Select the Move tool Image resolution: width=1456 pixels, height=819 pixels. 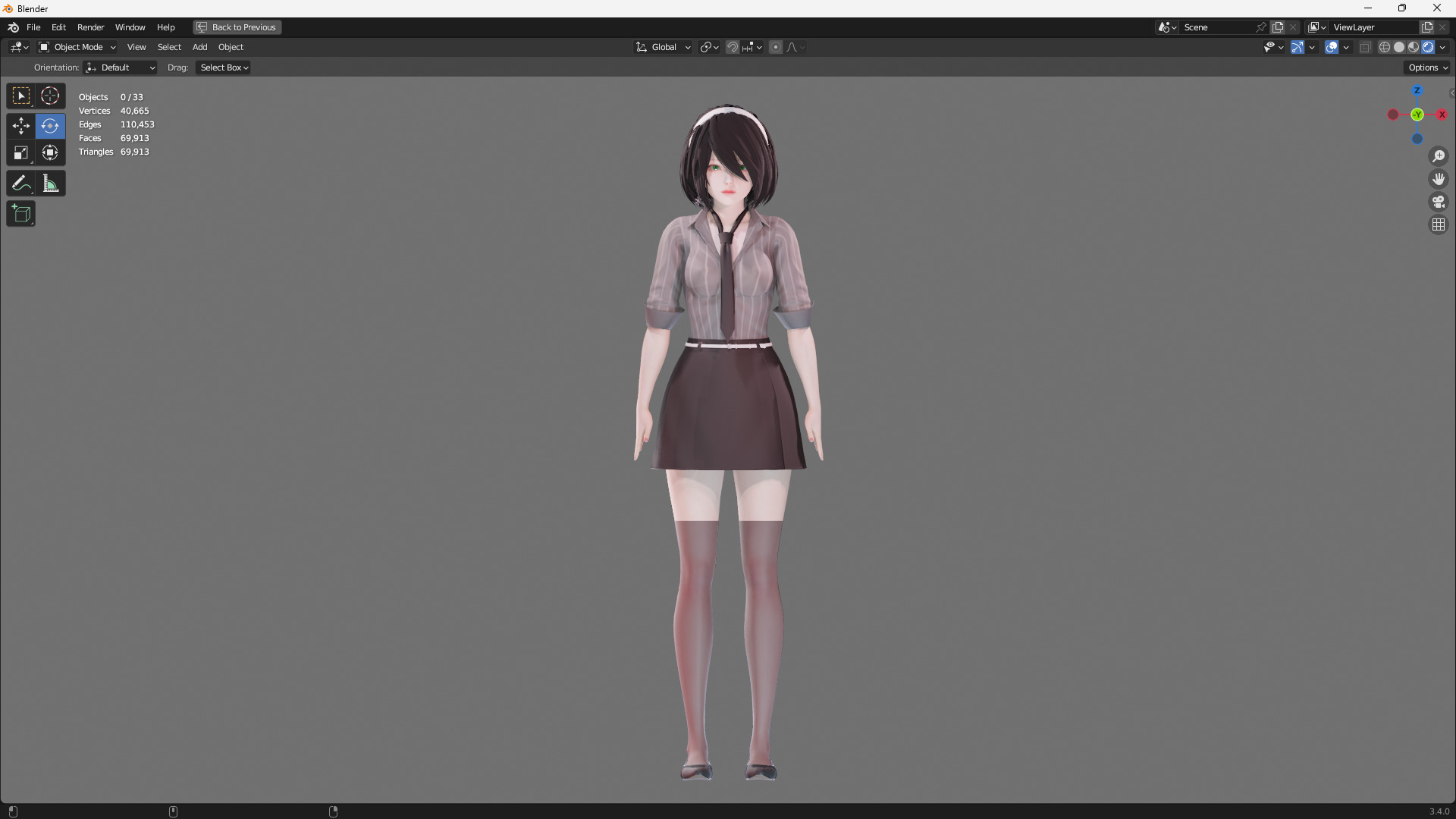(21, 126)
